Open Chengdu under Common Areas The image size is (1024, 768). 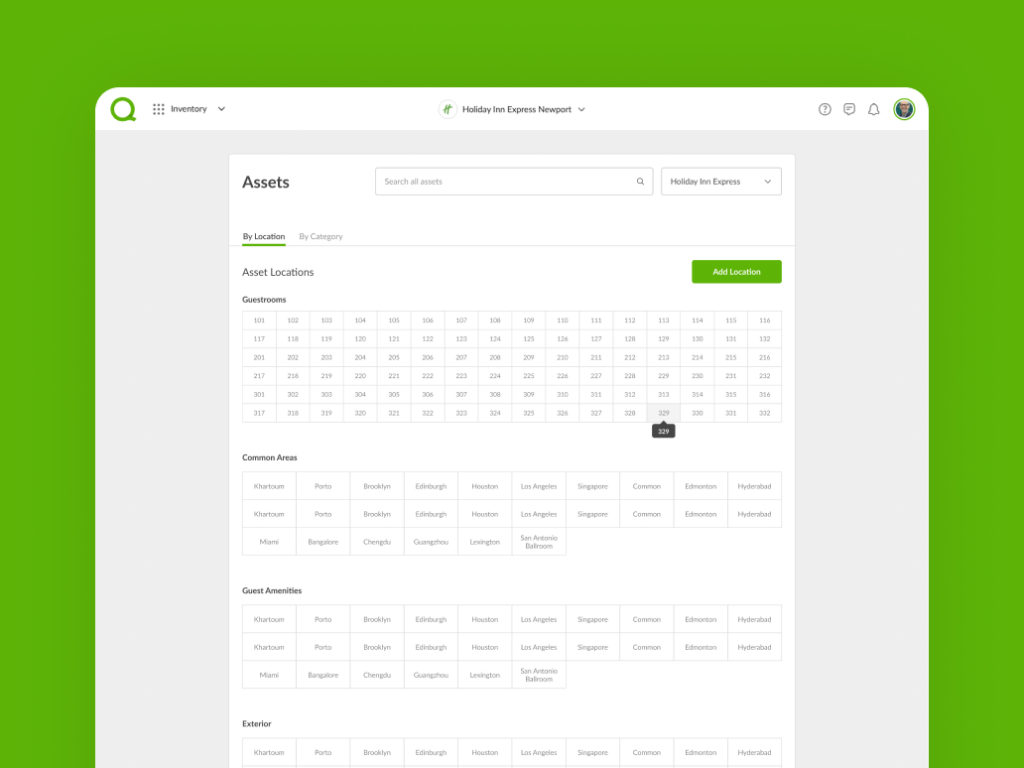point(377,542)
